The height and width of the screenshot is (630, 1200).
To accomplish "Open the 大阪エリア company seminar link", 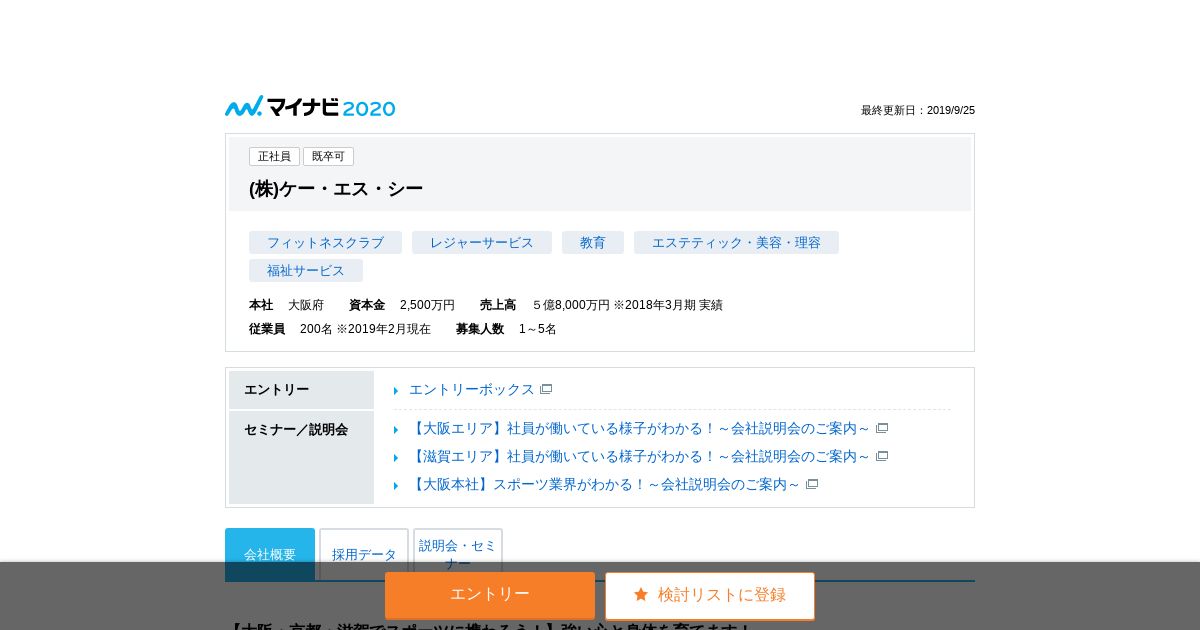I will pos(639,428).
